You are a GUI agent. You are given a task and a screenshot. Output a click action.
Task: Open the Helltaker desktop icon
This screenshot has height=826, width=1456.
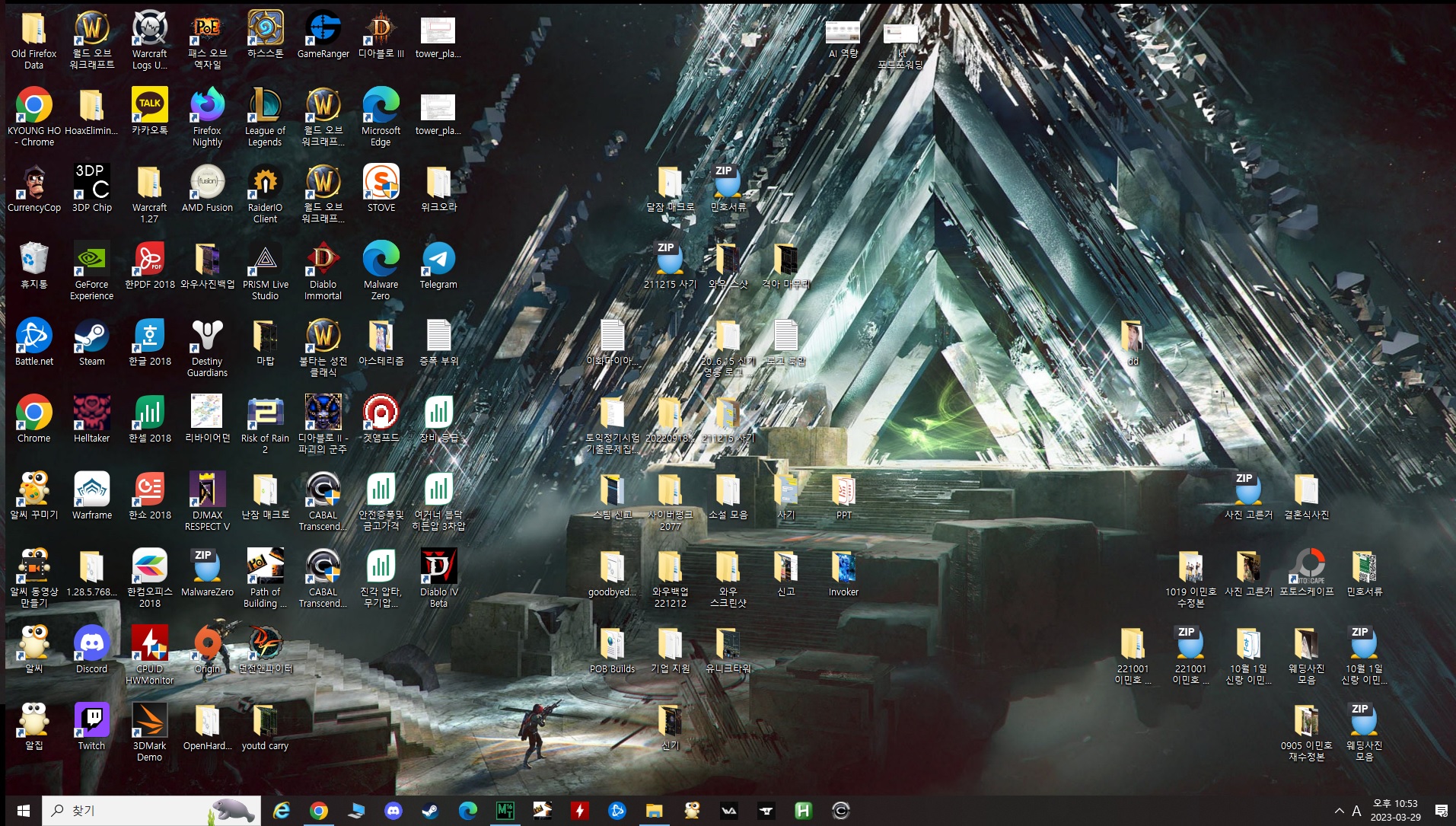[91, 419]
